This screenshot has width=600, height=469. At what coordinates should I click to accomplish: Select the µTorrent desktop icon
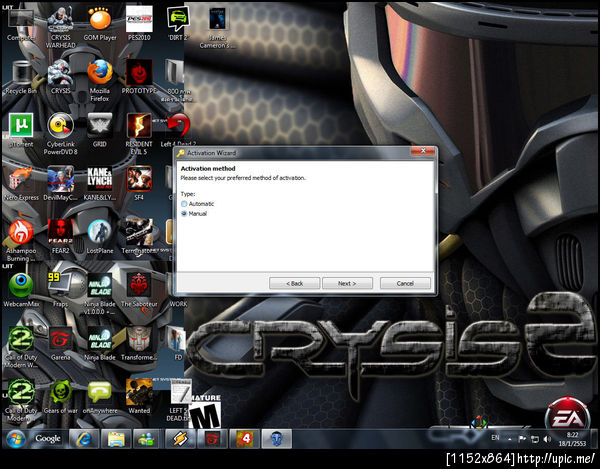pyautogui.click(x=21, y=130)
